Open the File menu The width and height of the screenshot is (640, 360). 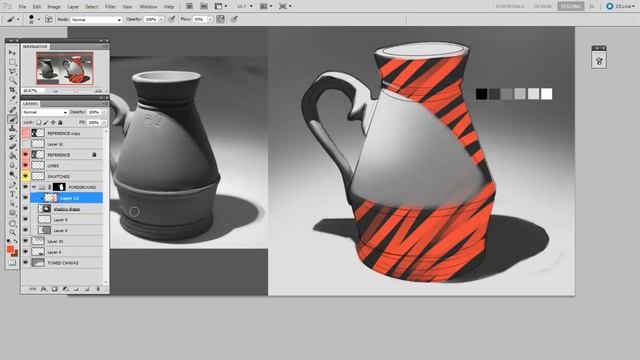coord(22,7)
